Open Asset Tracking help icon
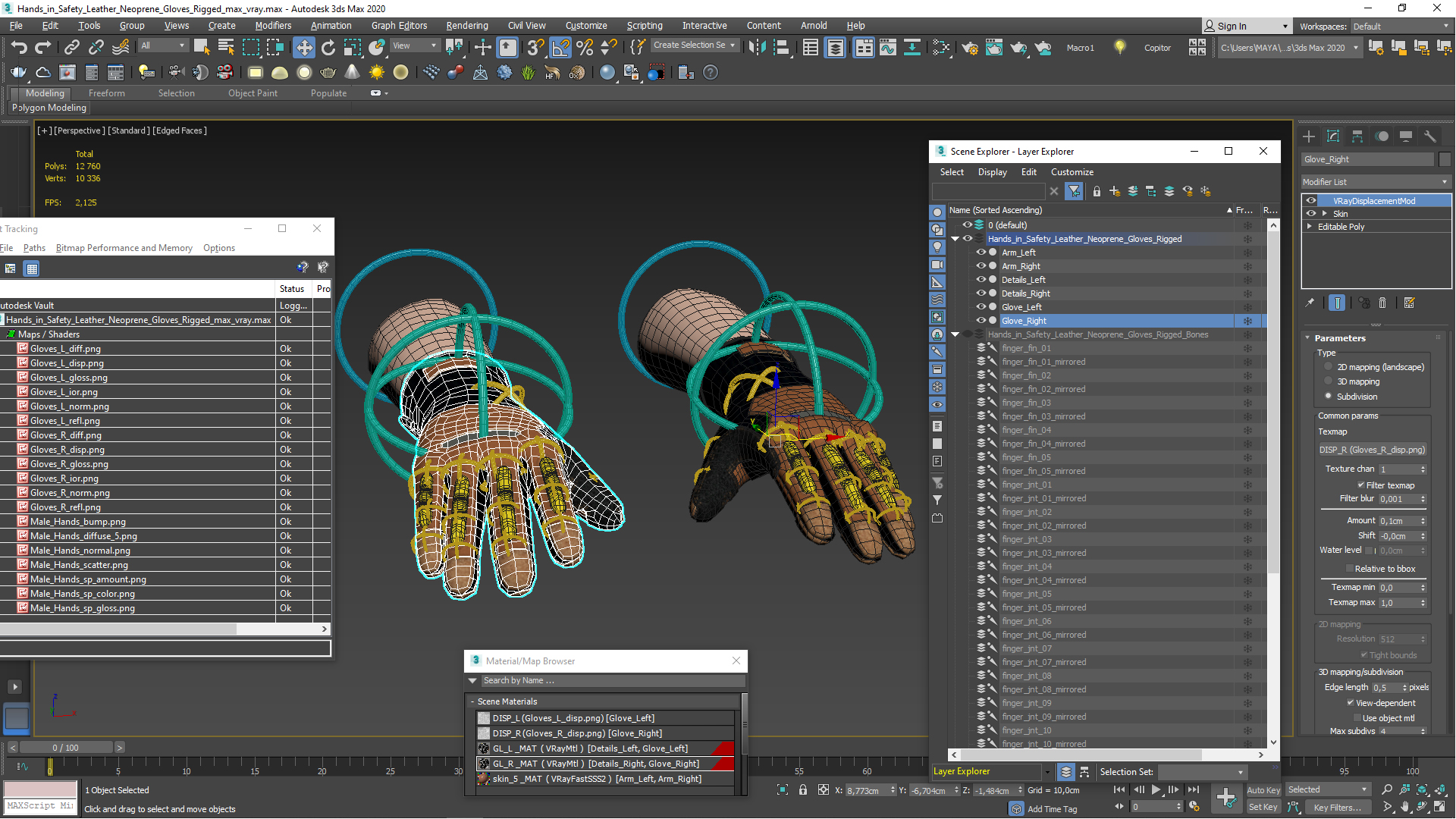1456x819 pixels. point(303,267)
